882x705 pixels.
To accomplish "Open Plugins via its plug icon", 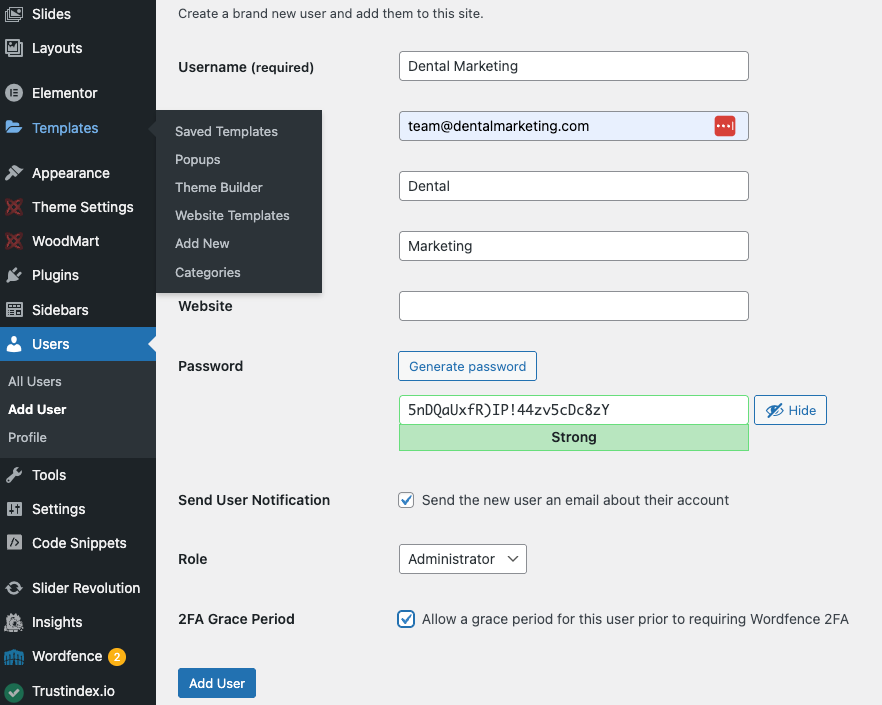I will [x=14, y=275].
